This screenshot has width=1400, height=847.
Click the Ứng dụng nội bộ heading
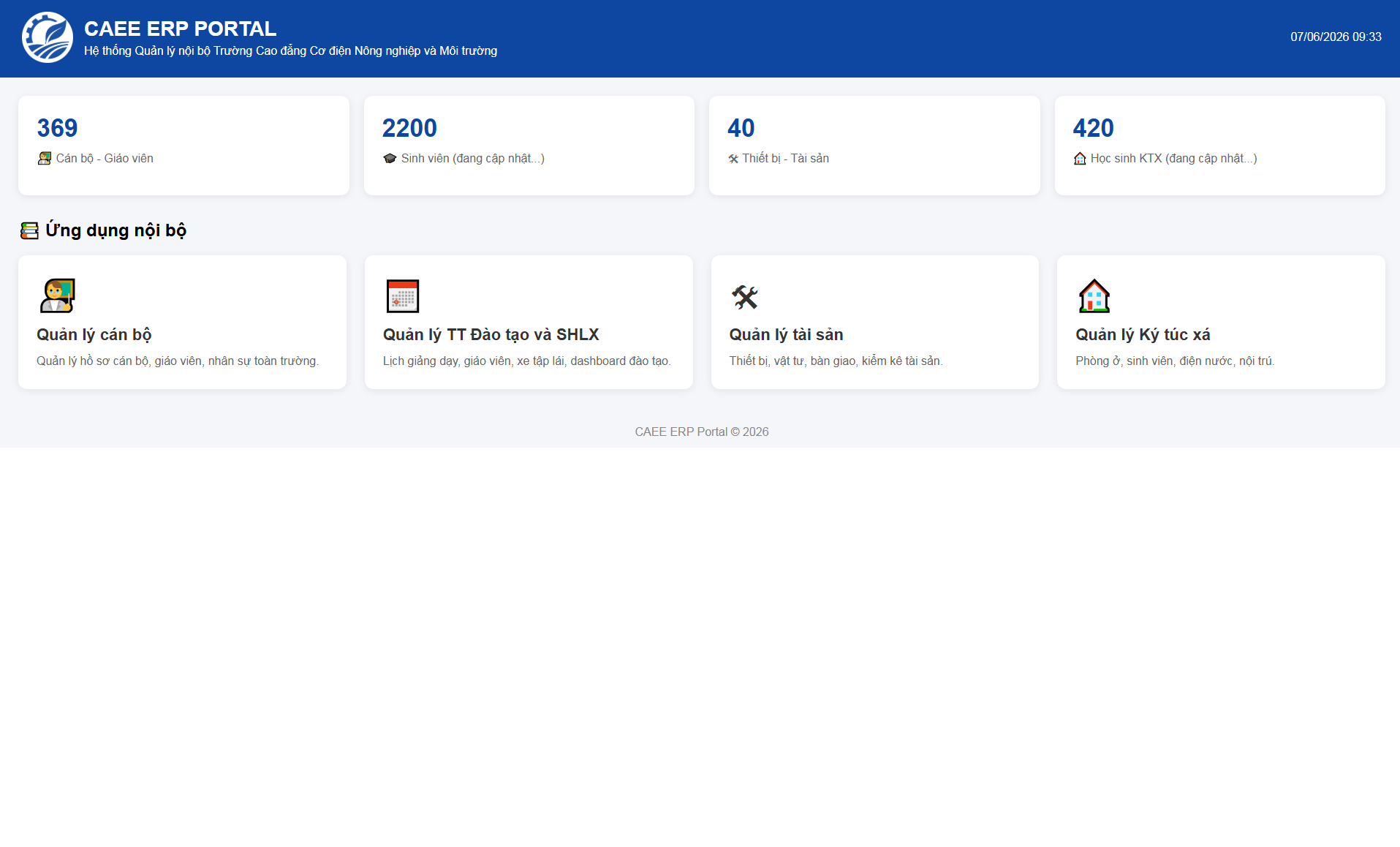tap(116, 230)
